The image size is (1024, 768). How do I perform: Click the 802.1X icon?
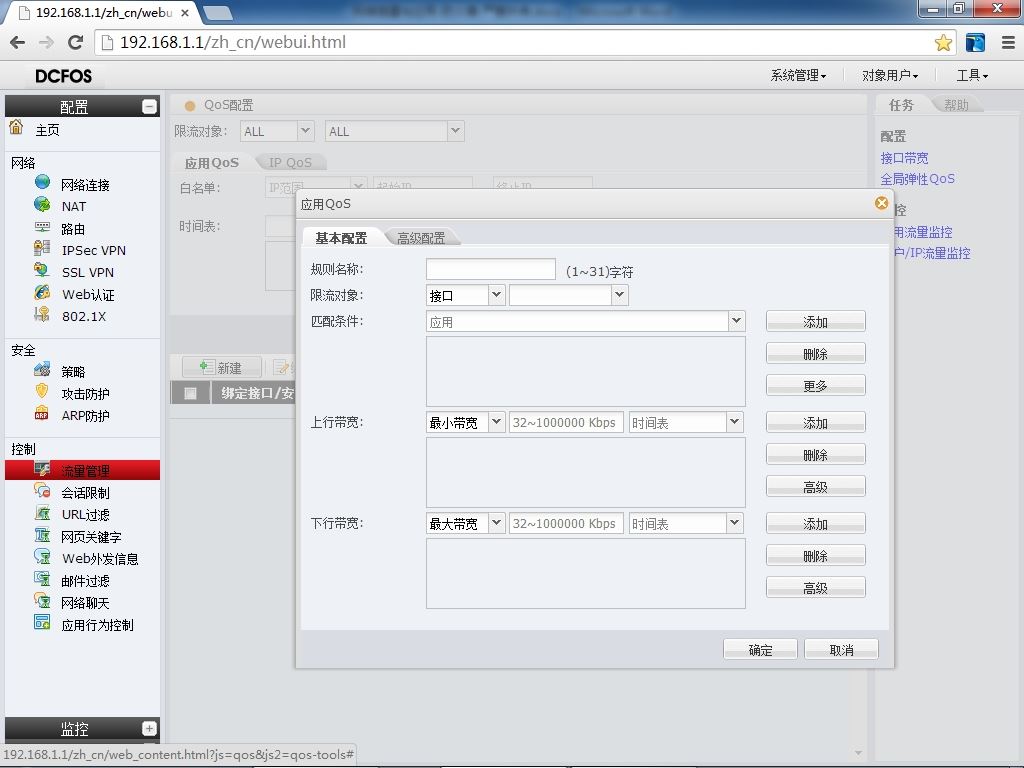pos(42,314)
